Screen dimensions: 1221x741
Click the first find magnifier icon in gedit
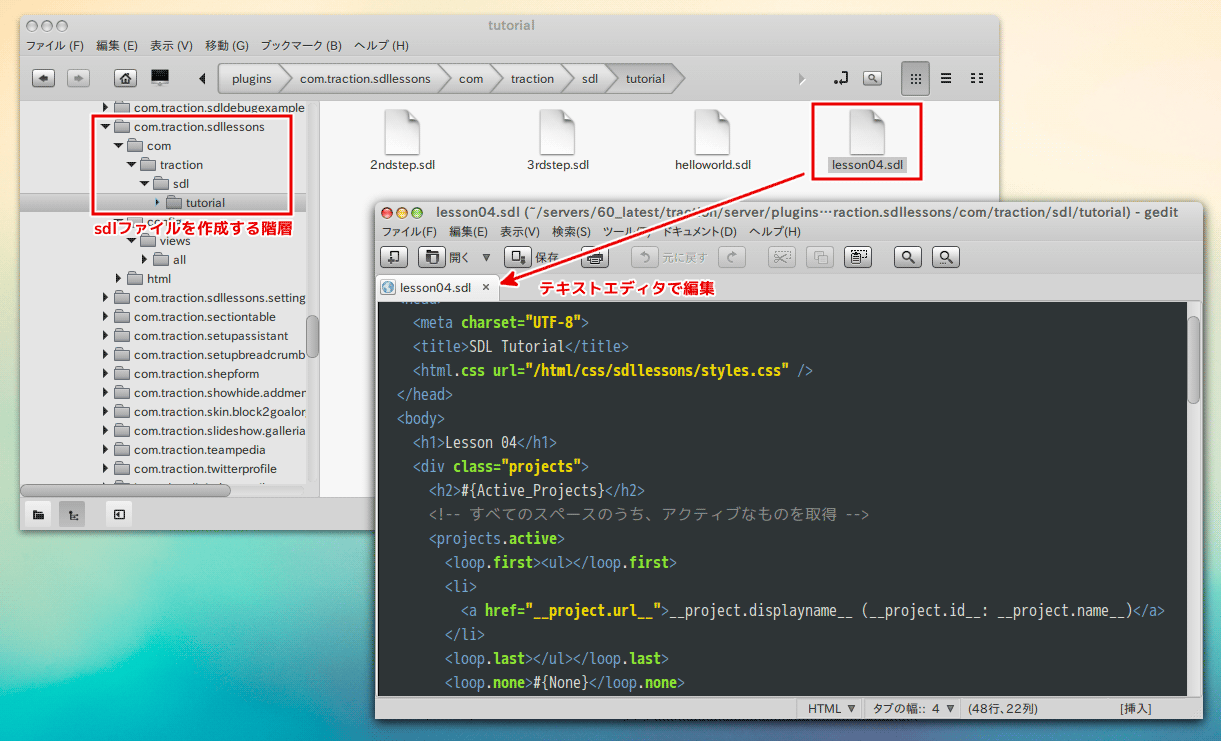coord(908,257)
